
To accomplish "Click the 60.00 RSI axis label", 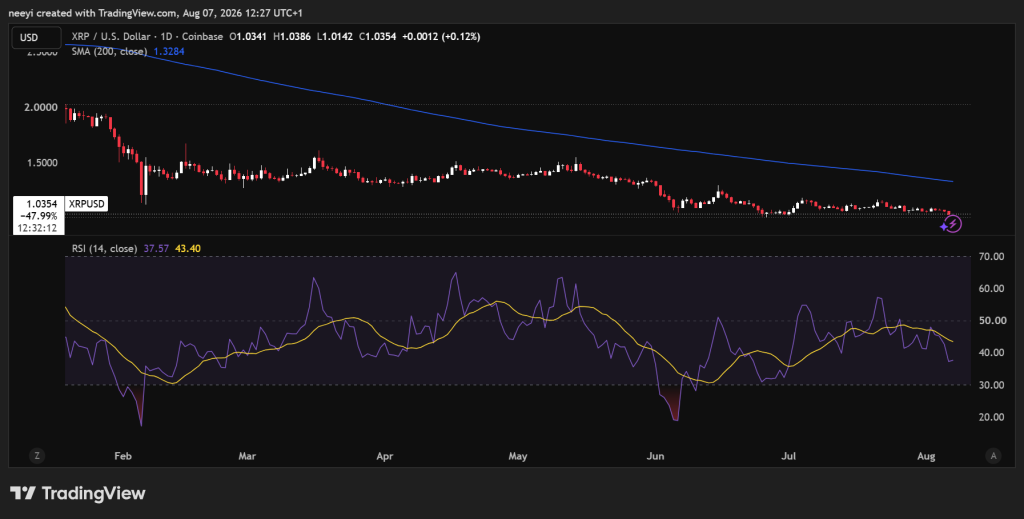I will [991, 289].
